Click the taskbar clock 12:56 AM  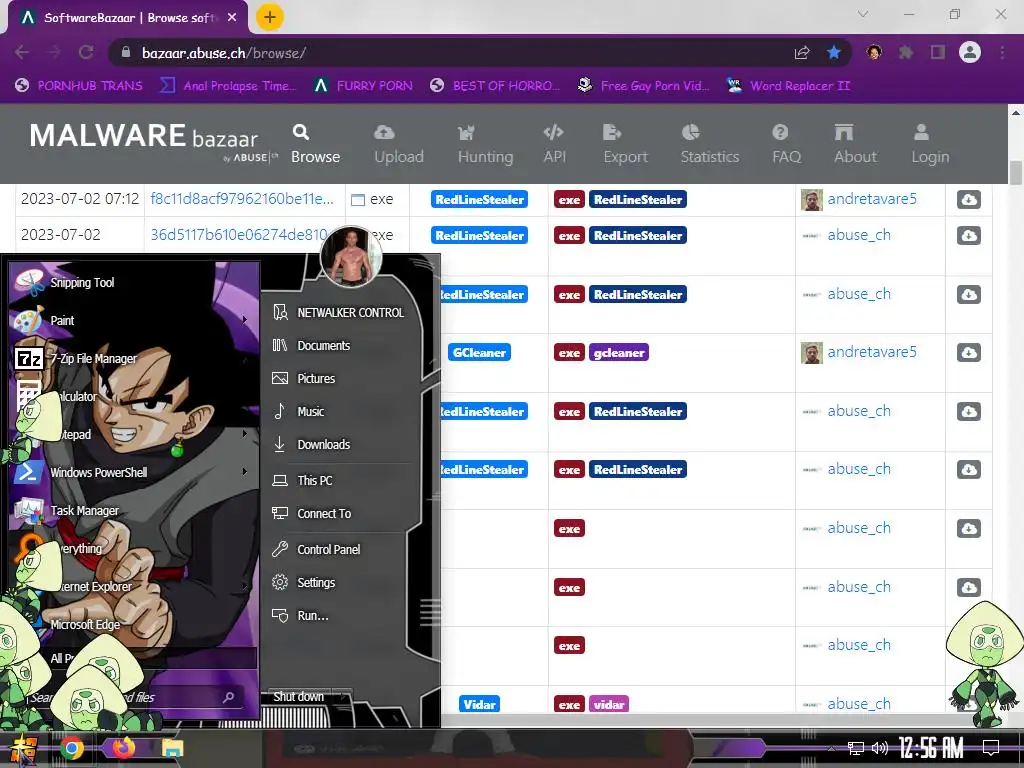[x=931, y=748]
